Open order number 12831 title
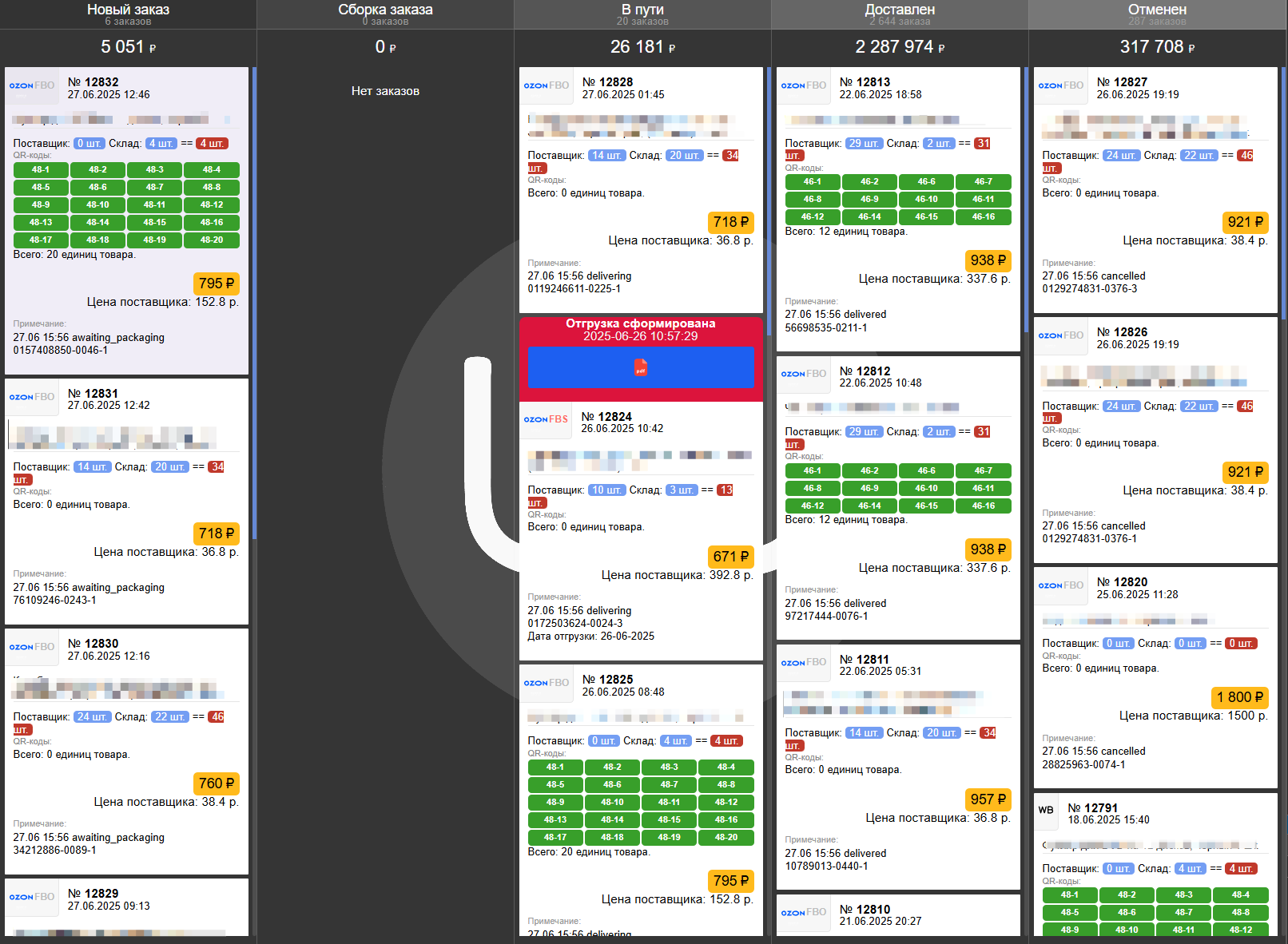The width and height of the screenshot is (1288, 944). [x=93, y=393]
